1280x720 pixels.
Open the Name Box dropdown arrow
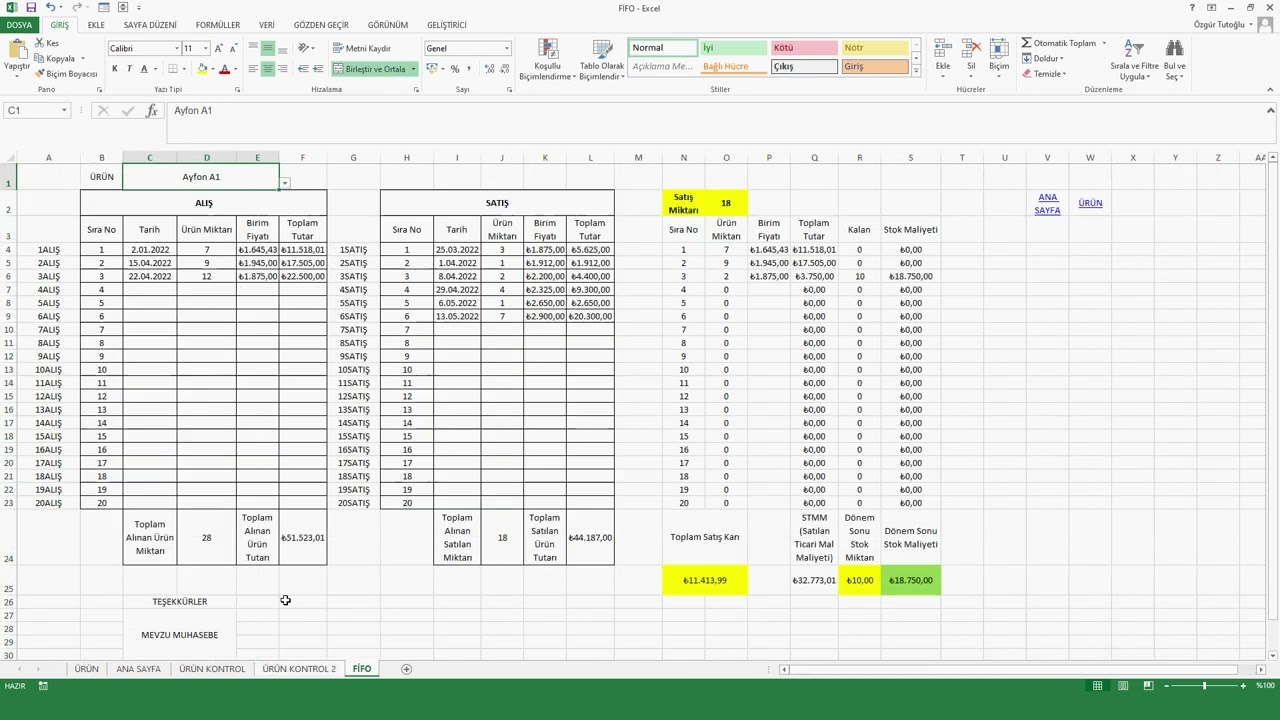(x=64, y=111)
